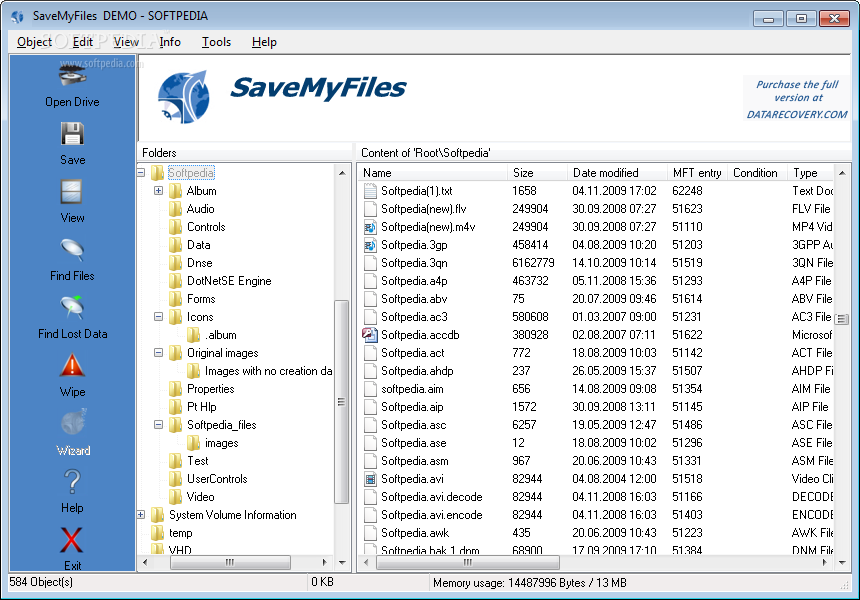Select the .album subfolder
The width and height of the screenshot is (860, 600).
pyautogui.click(x=220, y=335)
